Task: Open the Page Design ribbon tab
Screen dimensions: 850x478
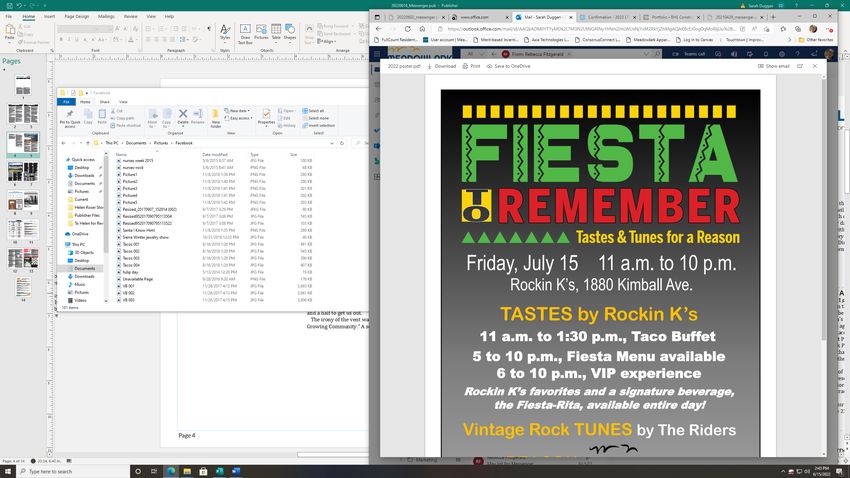Action: pyautogui.click(x=76, y=16)
